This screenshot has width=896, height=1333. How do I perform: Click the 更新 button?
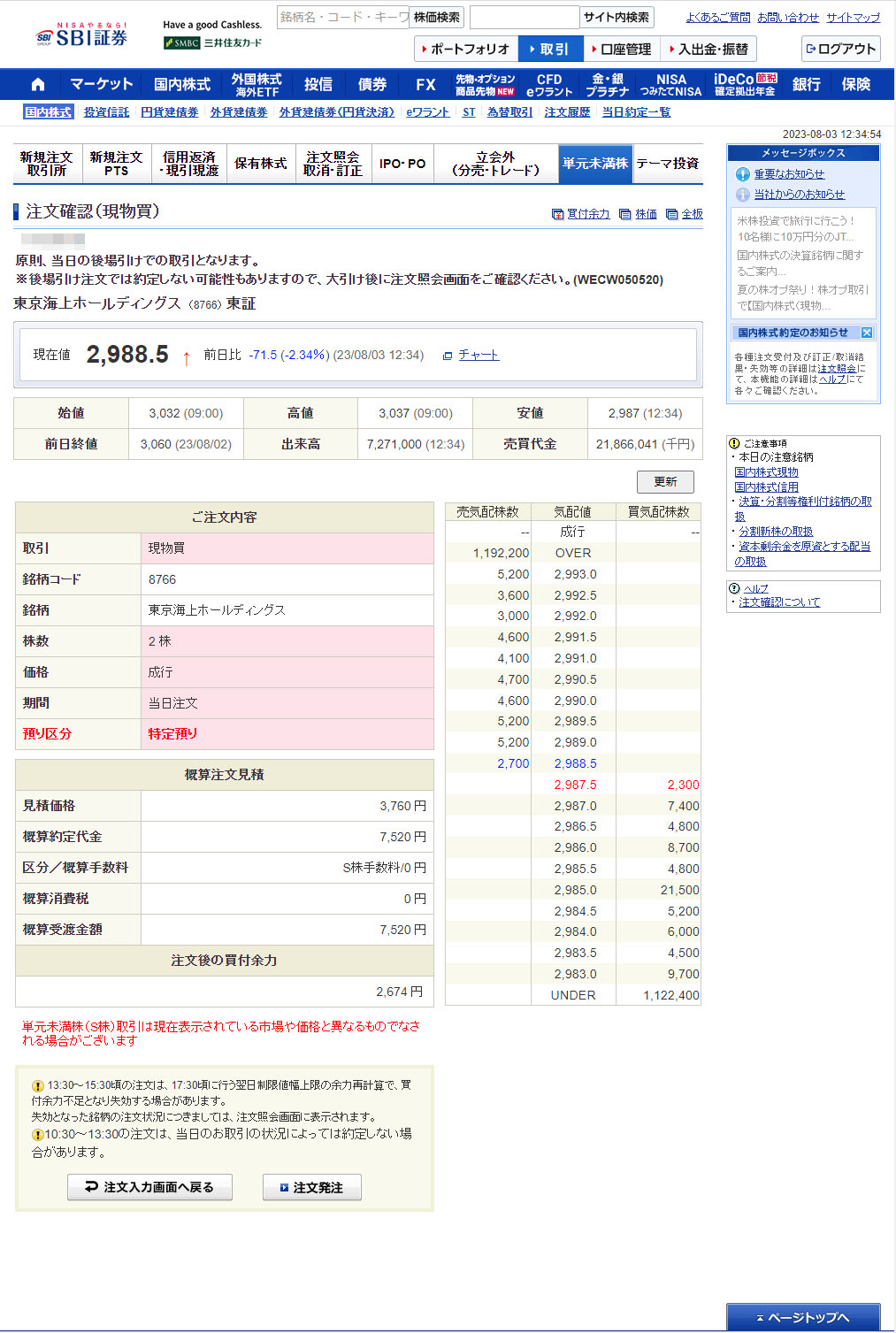(x=665, y=481)
